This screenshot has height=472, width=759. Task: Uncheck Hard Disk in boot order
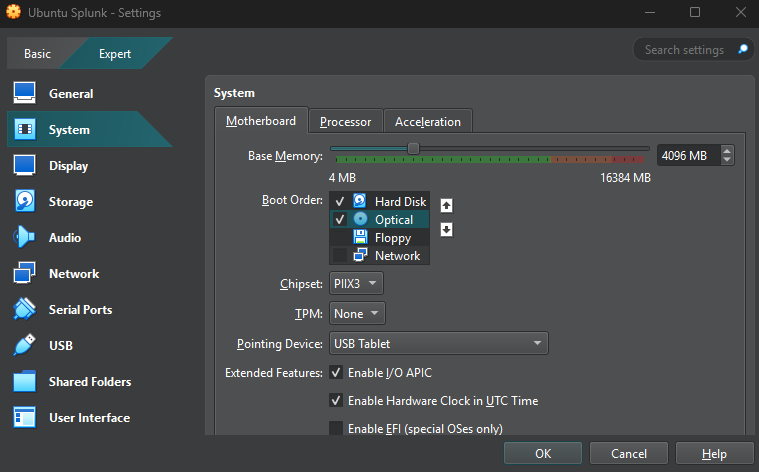(x=340, y=201)
